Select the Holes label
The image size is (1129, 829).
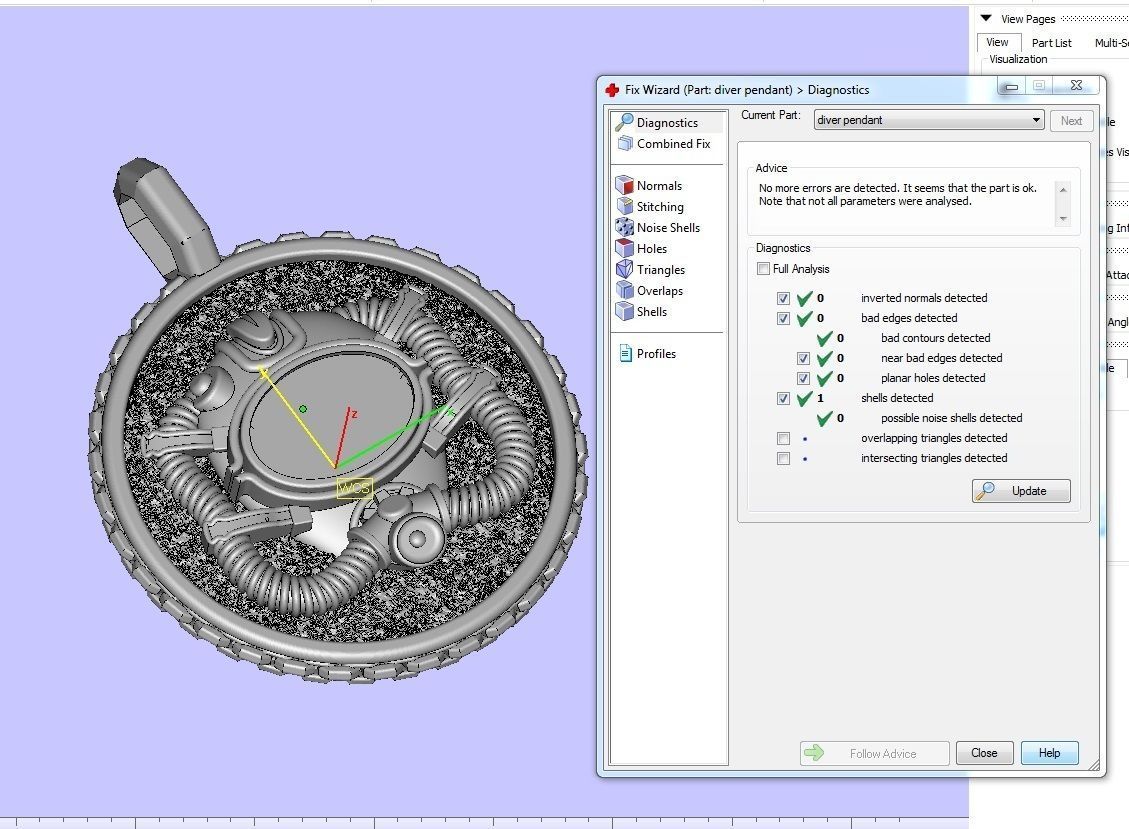pyautogui.click(x=652, y=248)
